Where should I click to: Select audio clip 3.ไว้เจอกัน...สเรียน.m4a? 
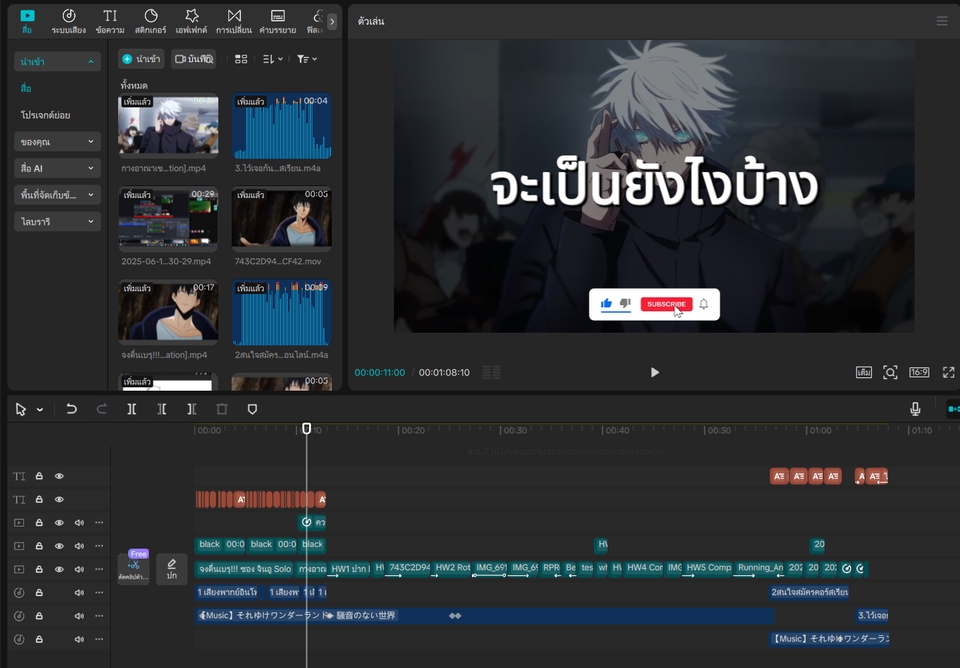click(282, 127)
